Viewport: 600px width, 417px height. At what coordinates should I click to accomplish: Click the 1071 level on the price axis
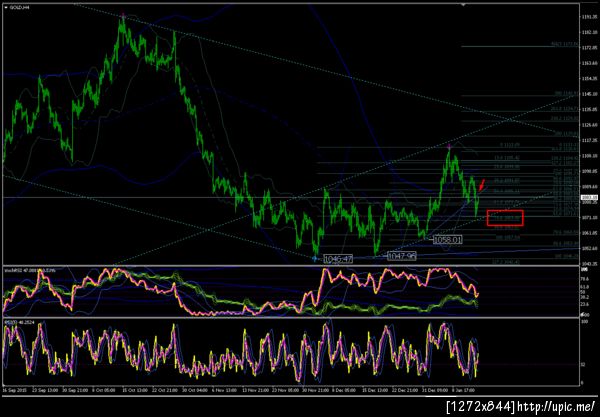(x=589, y=217)
